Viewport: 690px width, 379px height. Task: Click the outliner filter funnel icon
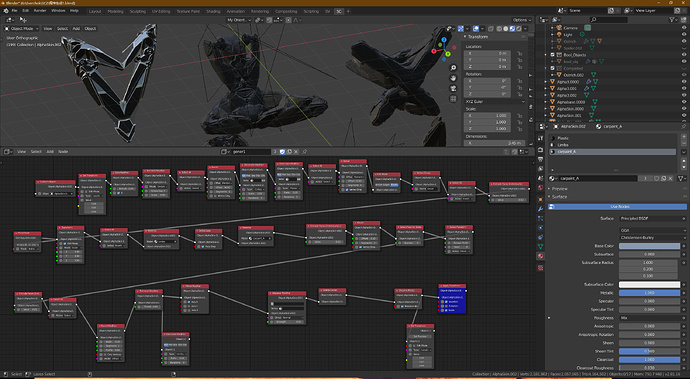(672, 20)
